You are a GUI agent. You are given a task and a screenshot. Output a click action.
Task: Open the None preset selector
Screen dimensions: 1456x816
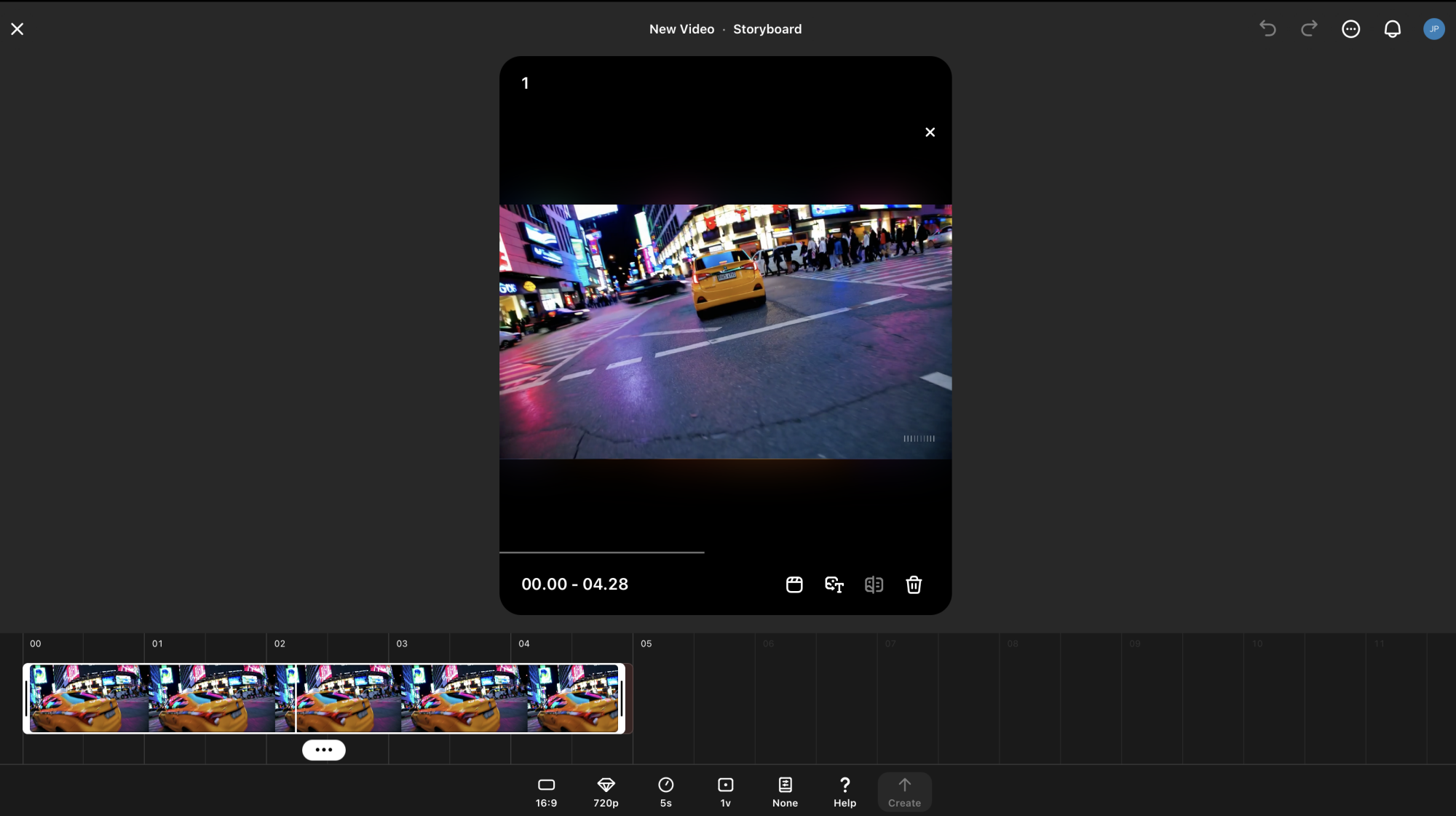click(785, 792)
